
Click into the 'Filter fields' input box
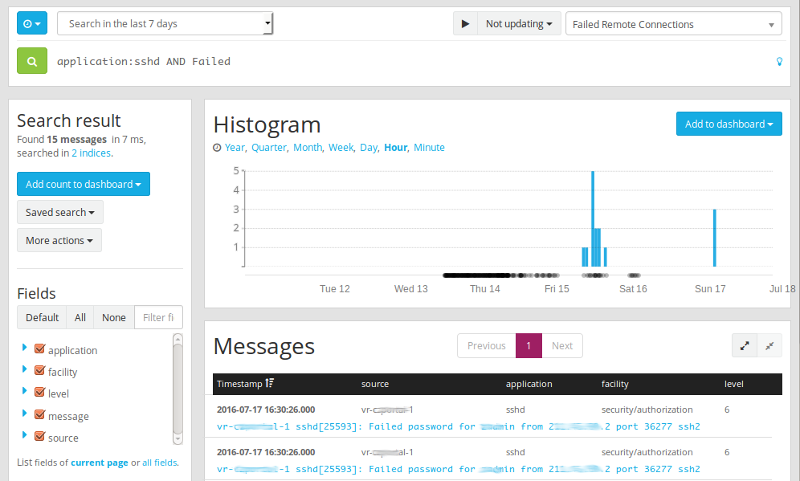158,318
